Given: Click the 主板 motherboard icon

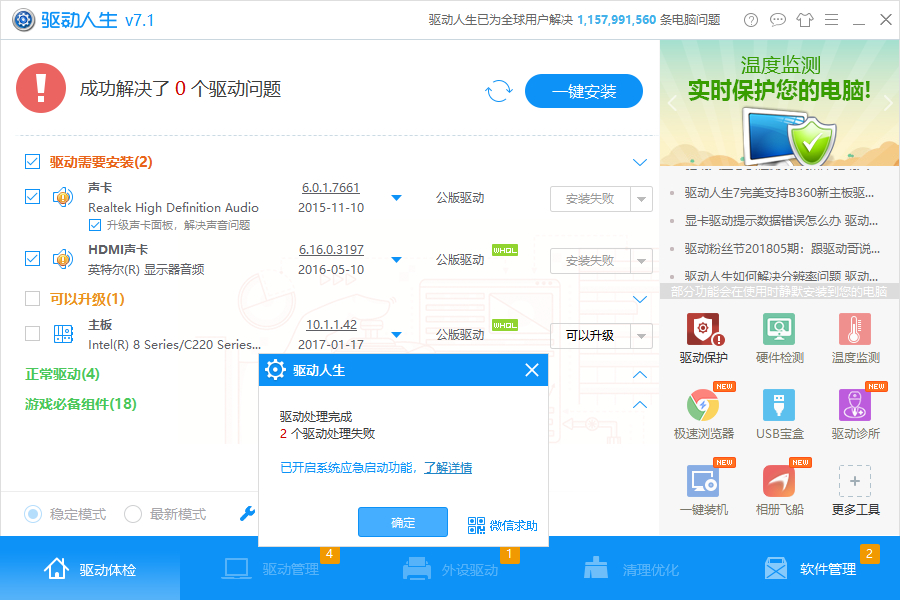Looking at the screenshot, I should 63,334.
